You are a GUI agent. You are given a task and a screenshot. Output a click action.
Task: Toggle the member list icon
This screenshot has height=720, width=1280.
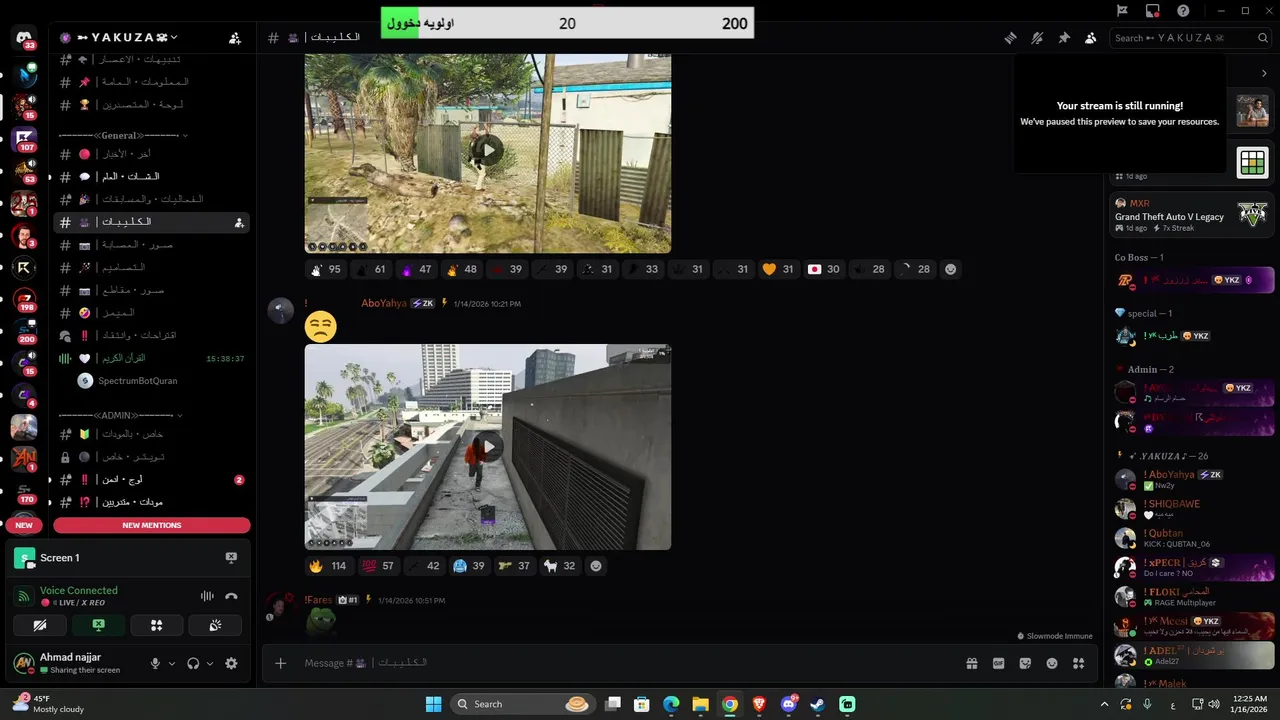click(1090, 38)
